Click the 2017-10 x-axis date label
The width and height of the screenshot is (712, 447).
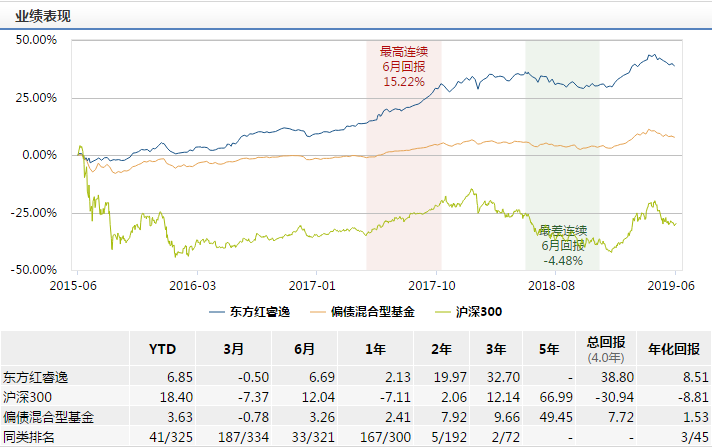click(431, 286)
